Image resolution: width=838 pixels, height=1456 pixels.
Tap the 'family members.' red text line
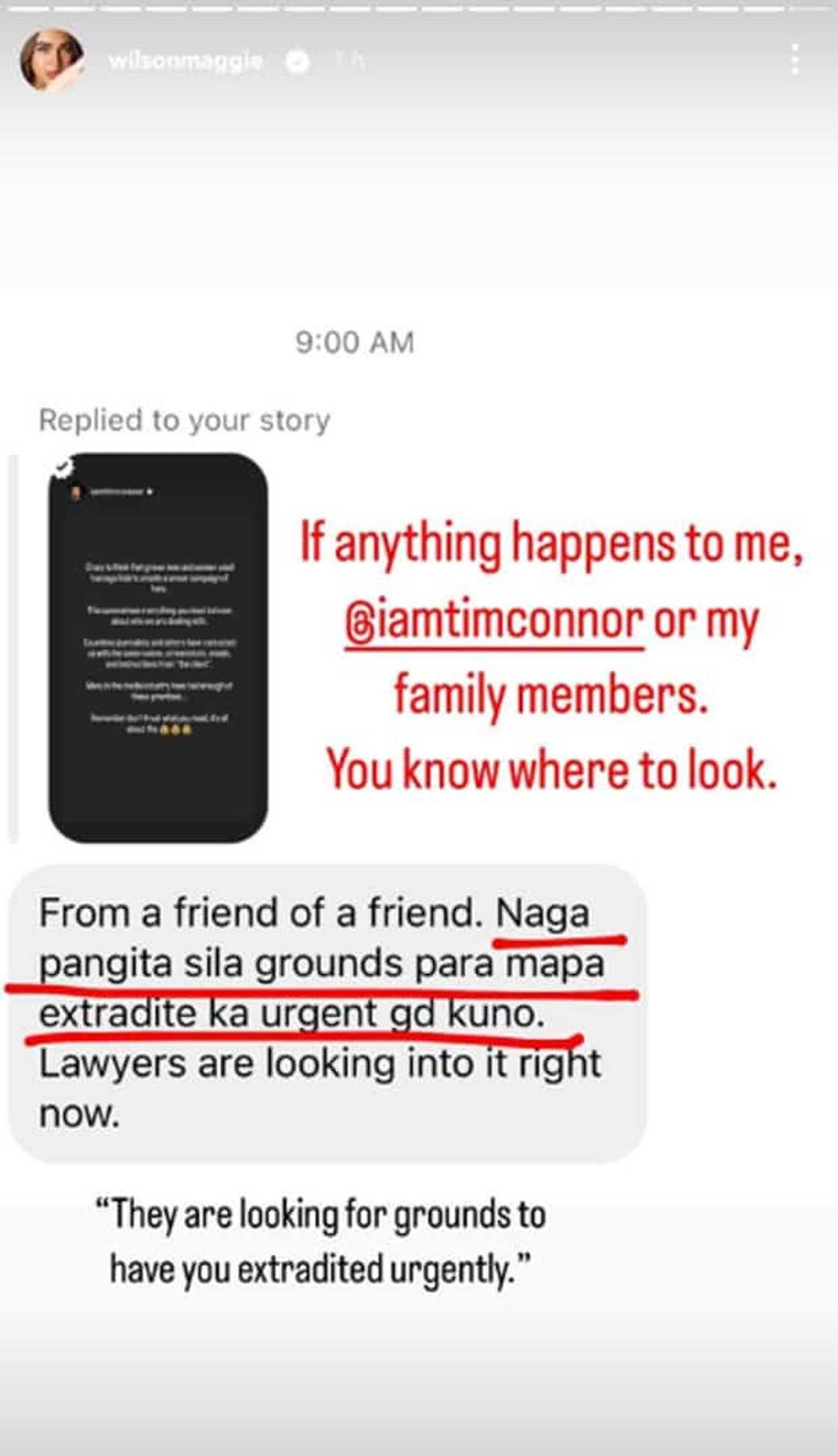[551, 696]
